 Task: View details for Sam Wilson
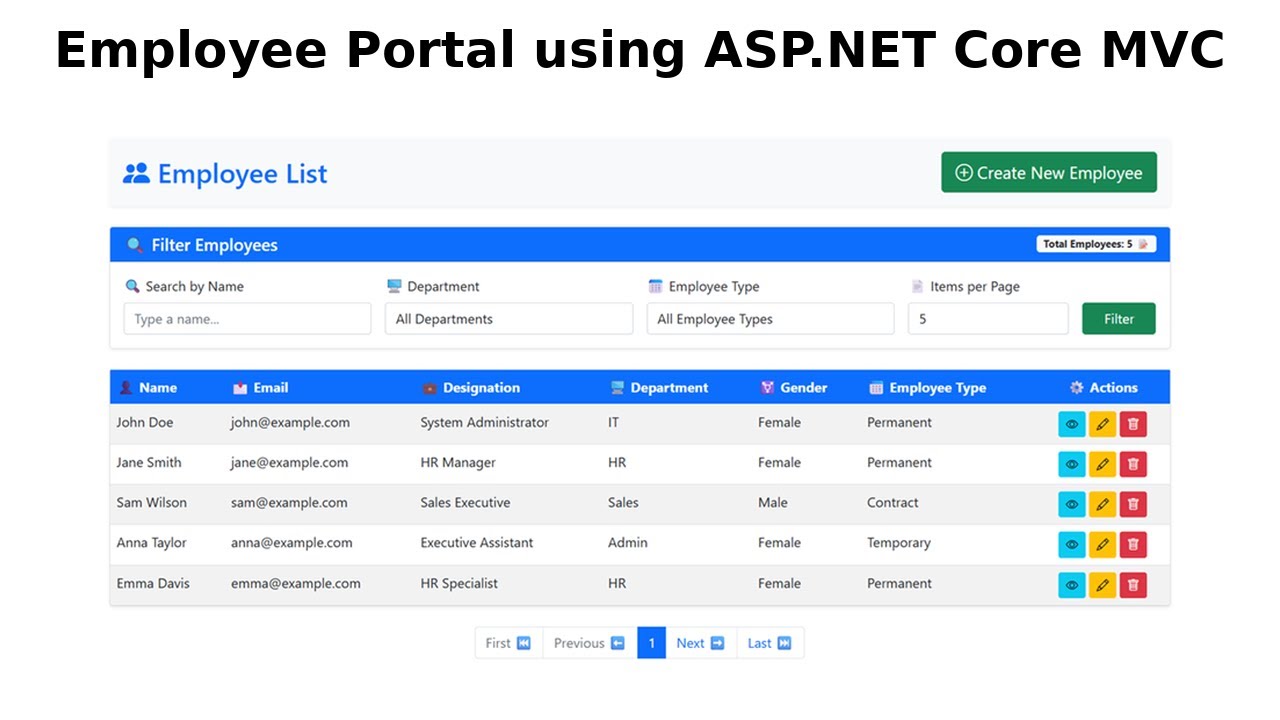(x=1072, y=504)
